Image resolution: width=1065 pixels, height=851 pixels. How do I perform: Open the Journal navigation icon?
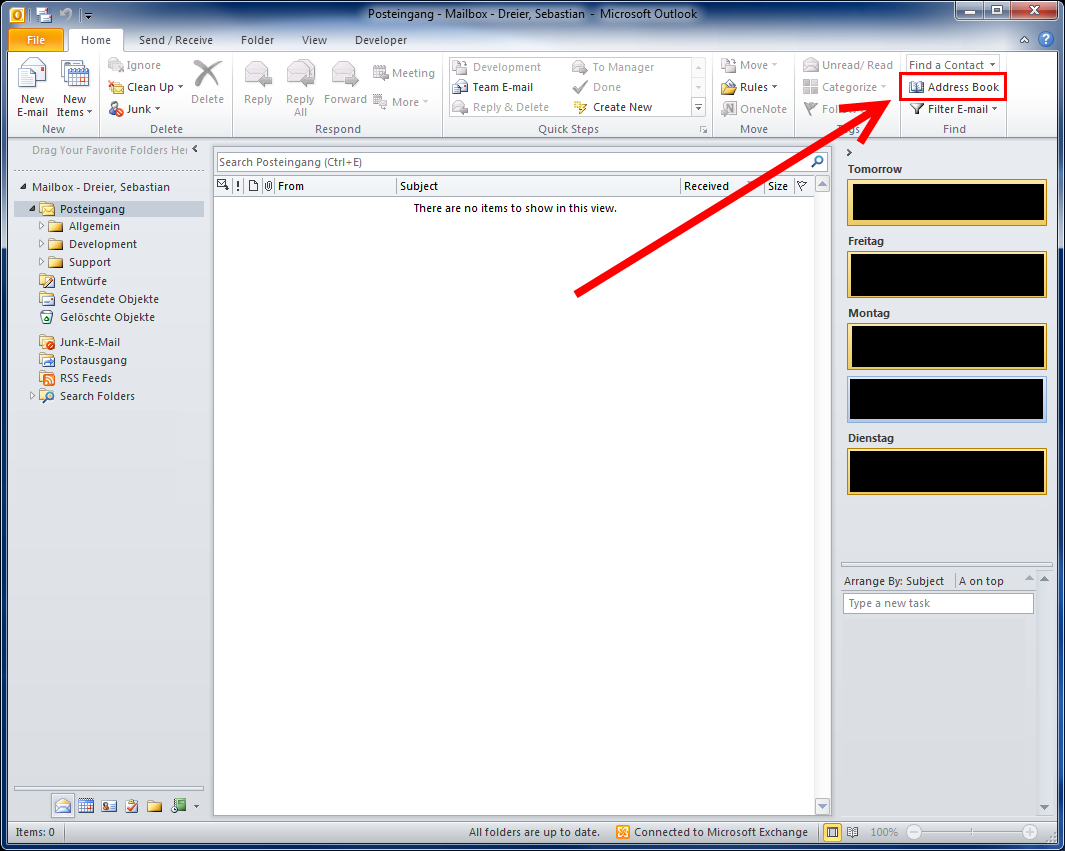coord(178,805)
